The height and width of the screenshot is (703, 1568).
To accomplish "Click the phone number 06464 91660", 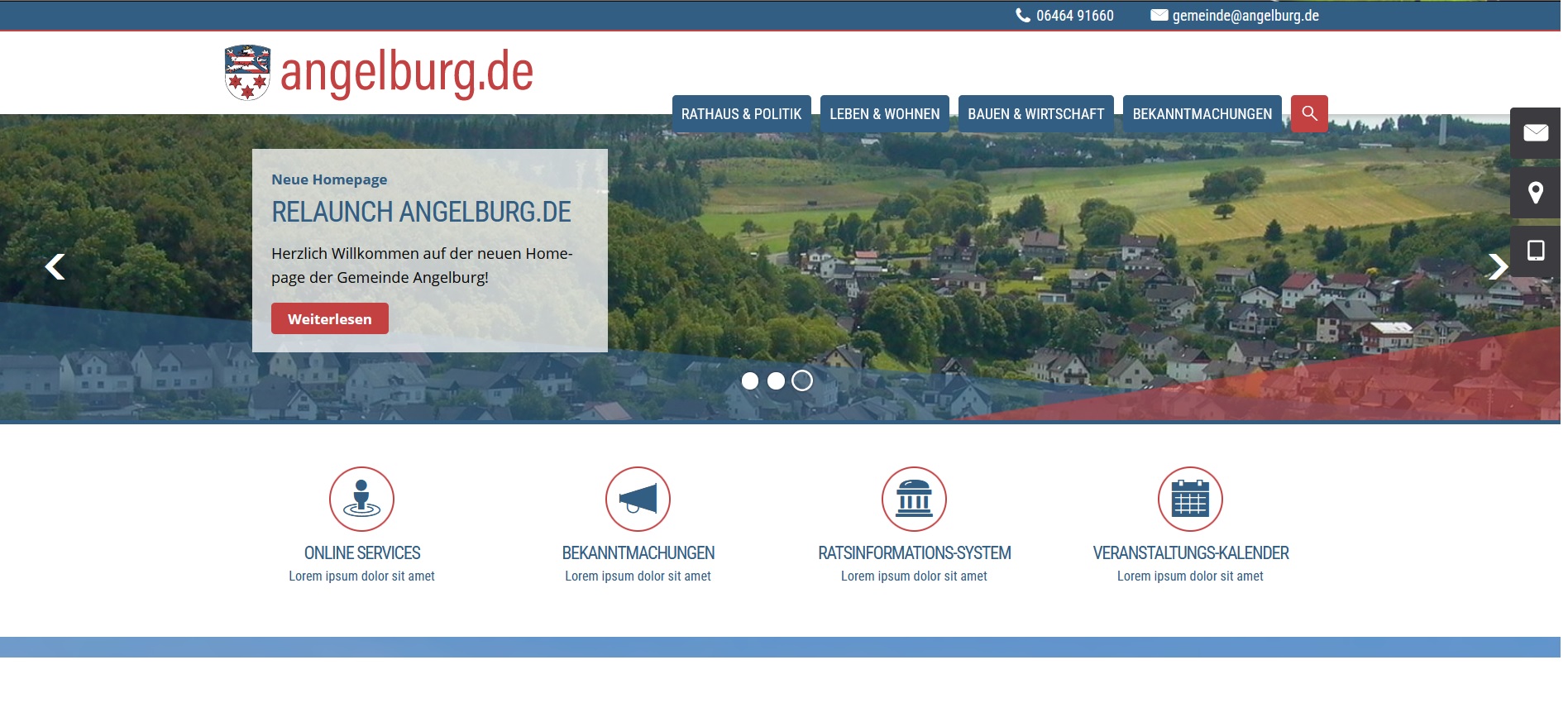I will pyautogui.click(x=1074, y=16).
